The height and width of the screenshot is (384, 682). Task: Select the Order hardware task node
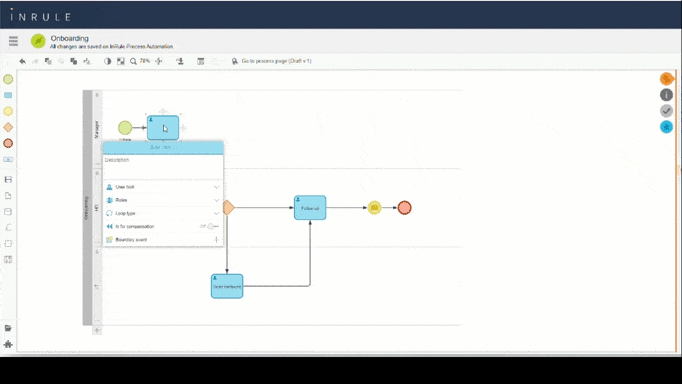pyautogui.click(x=227, y=286)
